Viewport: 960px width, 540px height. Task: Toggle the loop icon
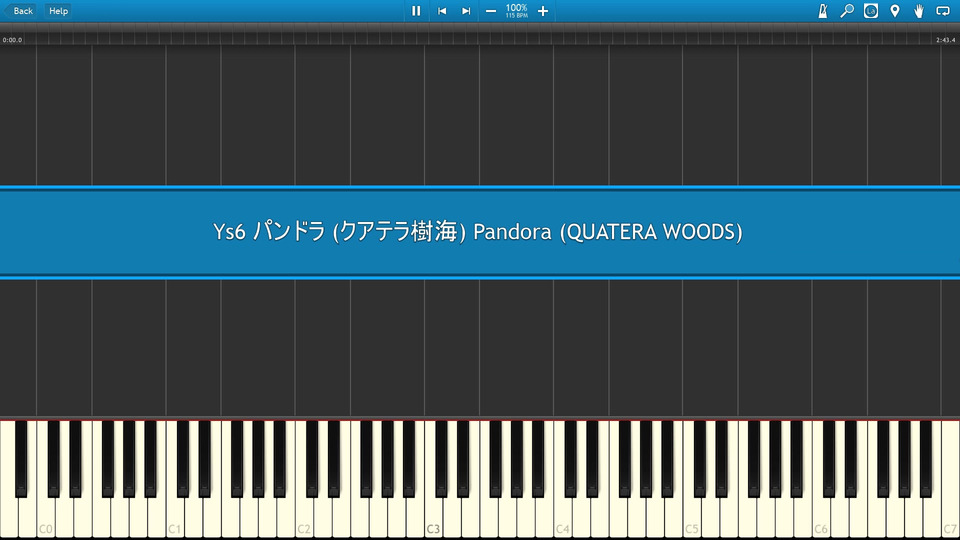click(x=943, y=11)
